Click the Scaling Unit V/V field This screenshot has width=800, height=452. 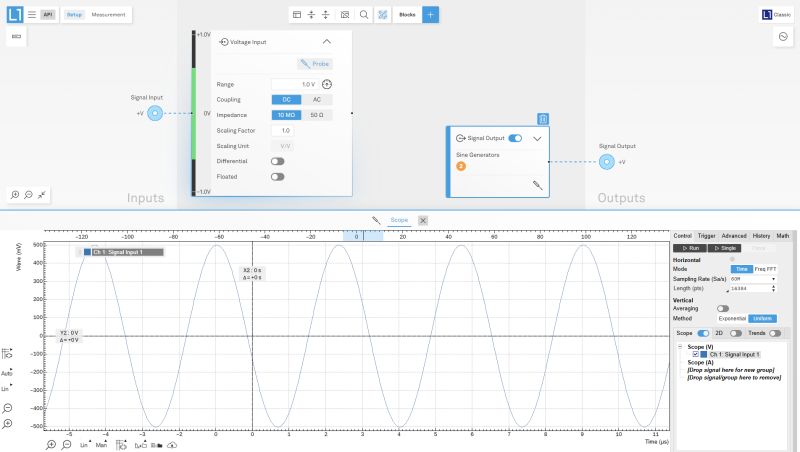(282, 146)
